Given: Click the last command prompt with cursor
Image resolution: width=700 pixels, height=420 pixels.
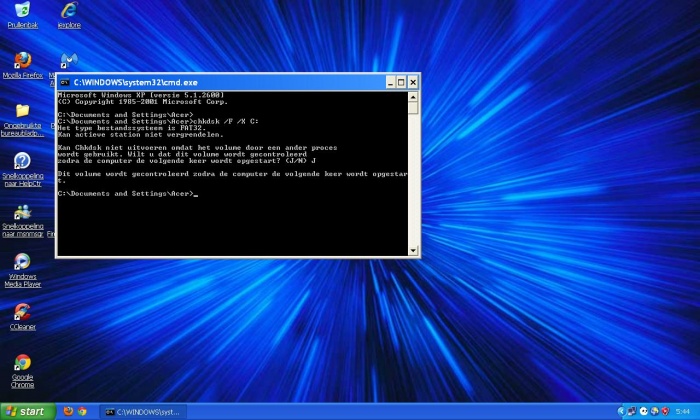Looking at the screenshot, I should [128, 194].
